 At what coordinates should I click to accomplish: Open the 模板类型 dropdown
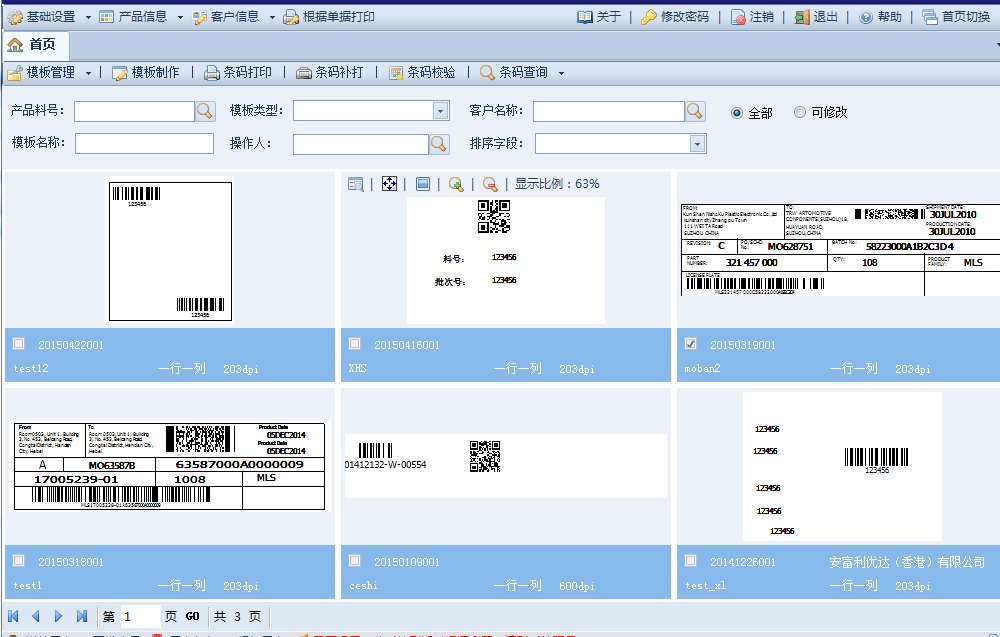coord(440,111)
